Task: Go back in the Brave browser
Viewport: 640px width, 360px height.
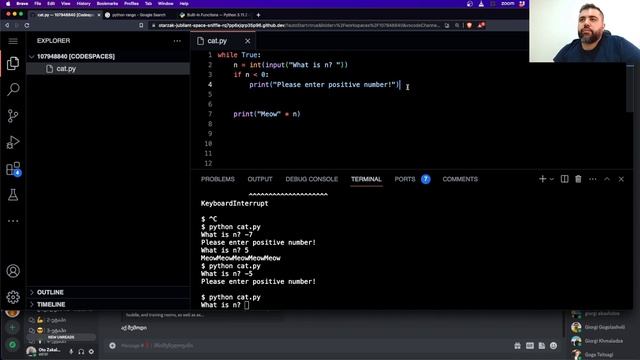Action: (7, 25)
